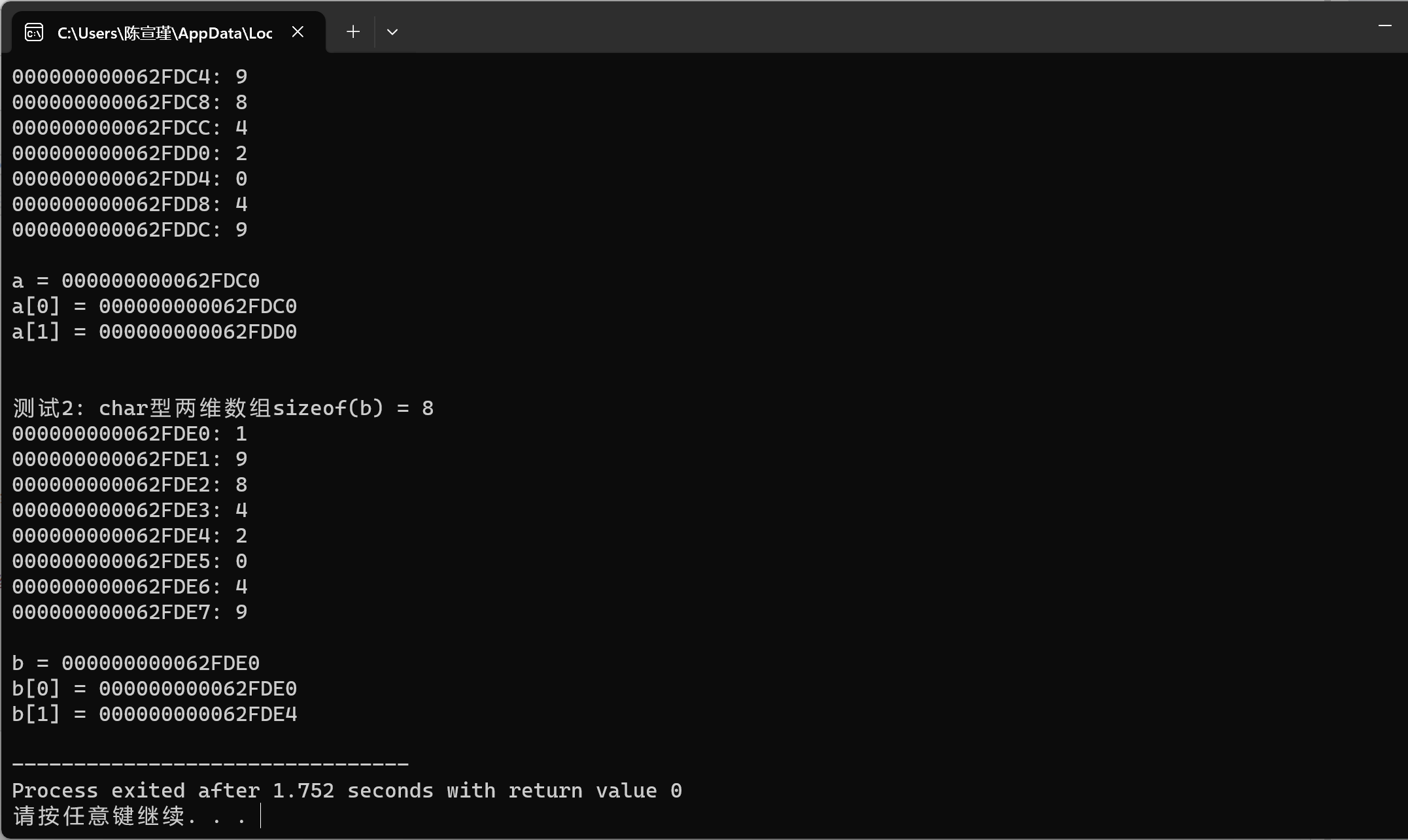Click the line 'b = 000000000062FDE0'
This screenshot has width=1408, height=840.
click(x=136, y=664)
